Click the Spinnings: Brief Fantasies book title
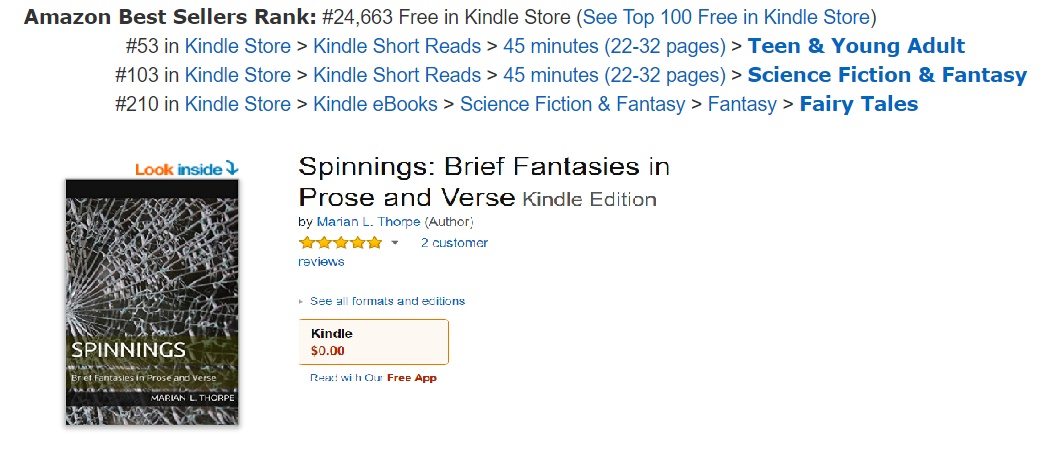This screenshot has height=475, width=1052. tap(484, 180)
